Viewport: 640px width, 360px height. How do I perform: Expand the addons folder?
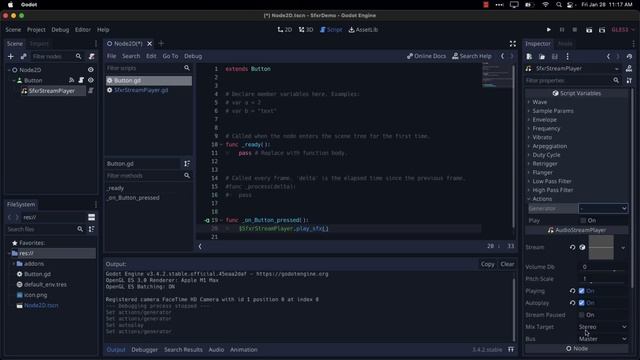click(13, 264)
